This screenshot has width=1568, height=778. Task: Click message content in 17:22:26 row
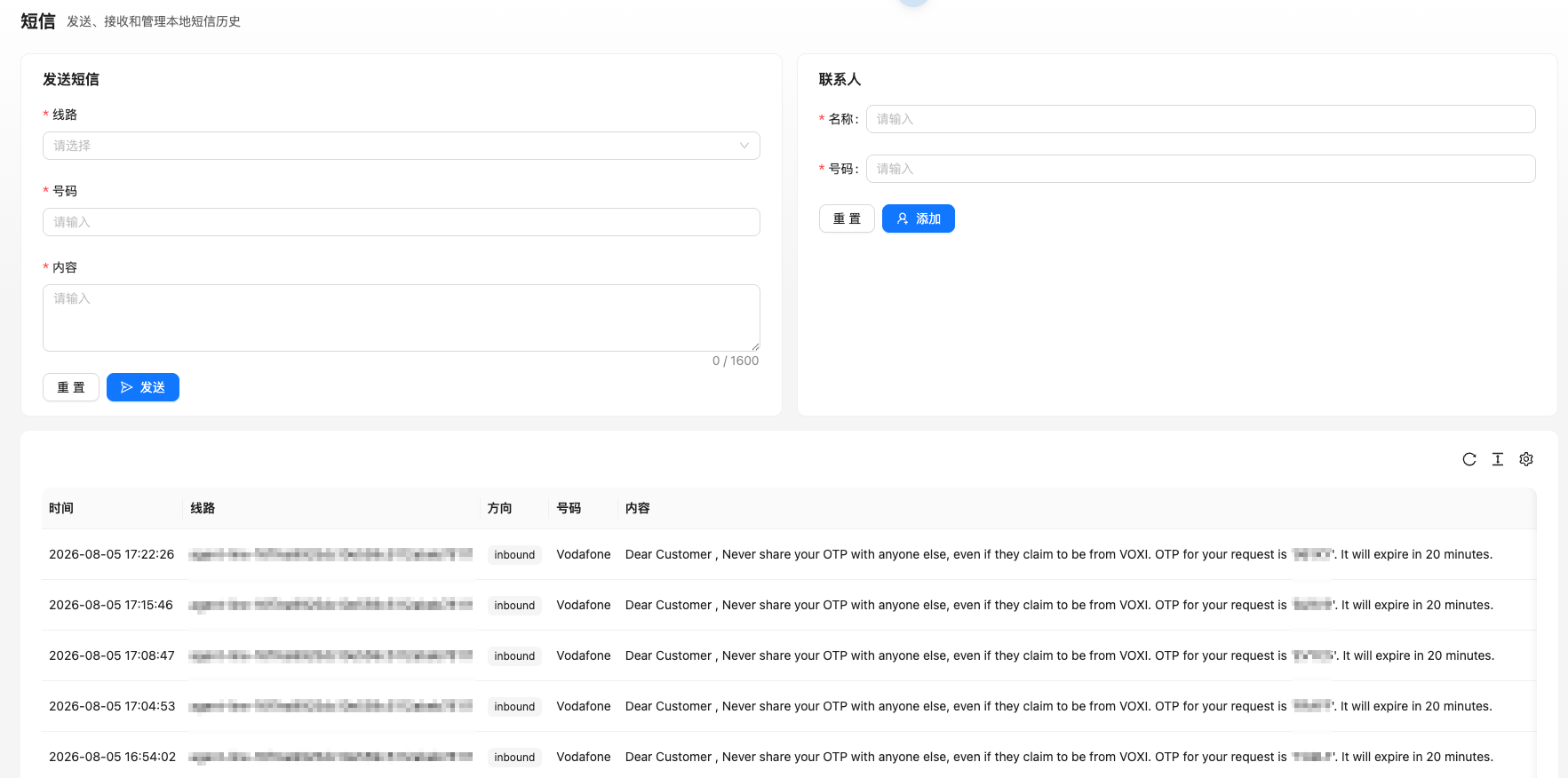click(1059, 554)
